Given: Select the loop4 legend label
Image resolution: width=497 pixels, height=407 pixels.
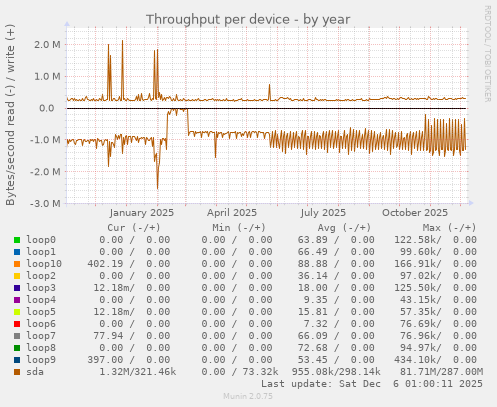Looking at the screenshot, I should 41,300.
